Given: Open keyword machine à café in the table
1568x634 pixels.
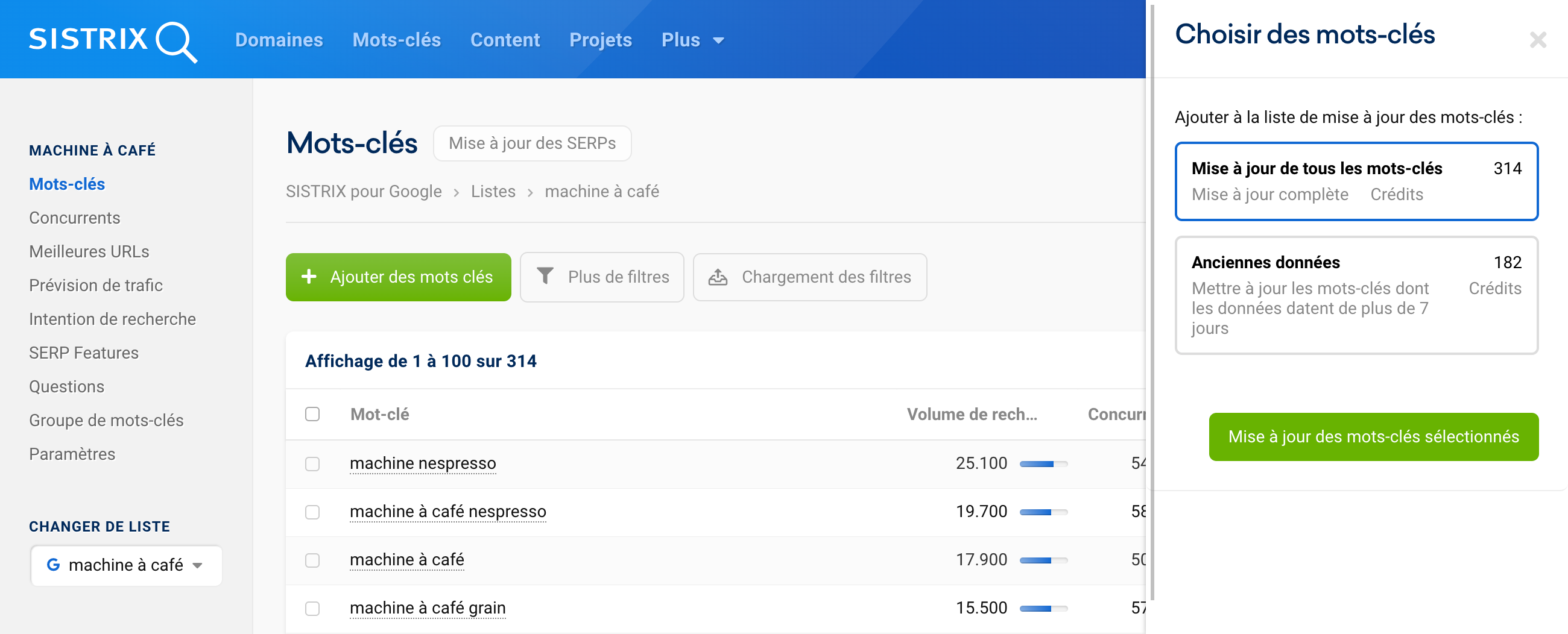Looking at the screenshot, I should click(406, 560).
